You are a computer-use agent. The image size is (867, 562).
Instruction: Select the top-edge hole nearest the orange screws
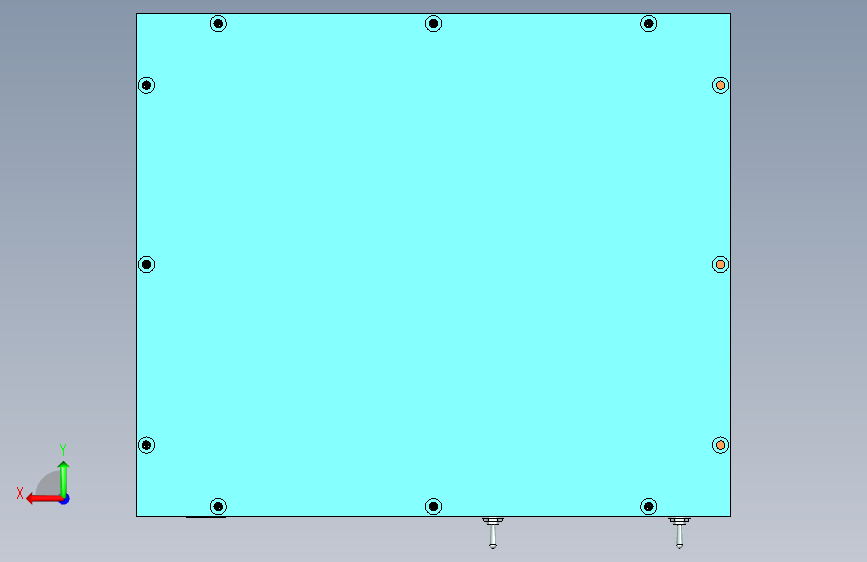[649, 23]
